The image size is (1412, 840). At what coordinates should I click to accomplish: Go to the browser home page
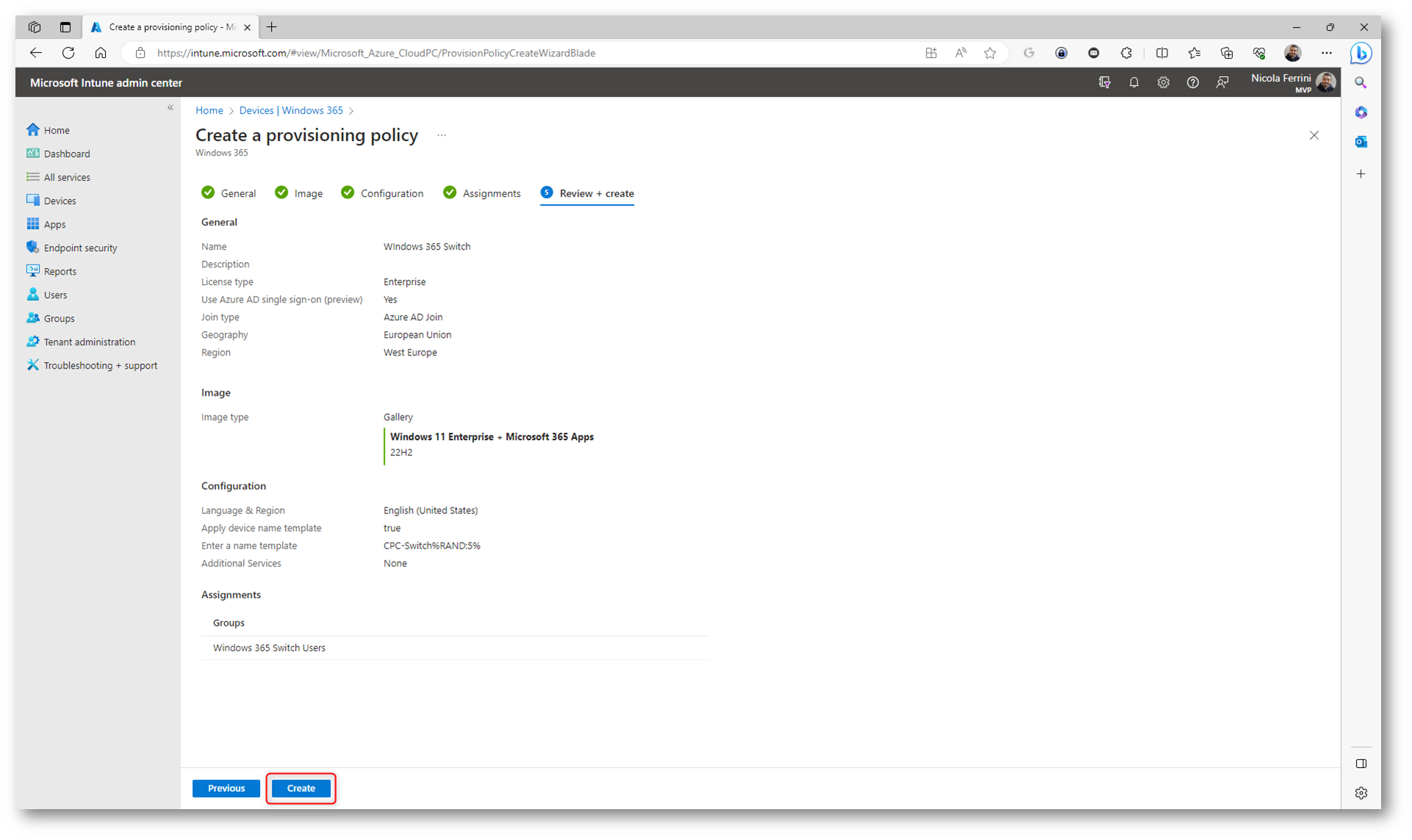[101, 53]
